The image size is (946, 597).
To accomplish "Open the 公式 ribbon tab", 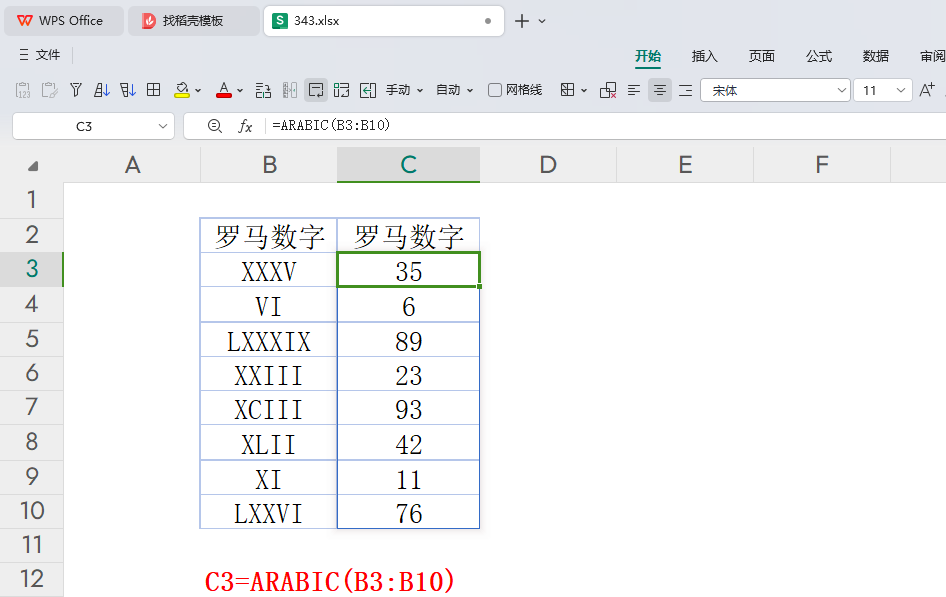I will pos(819,56).
